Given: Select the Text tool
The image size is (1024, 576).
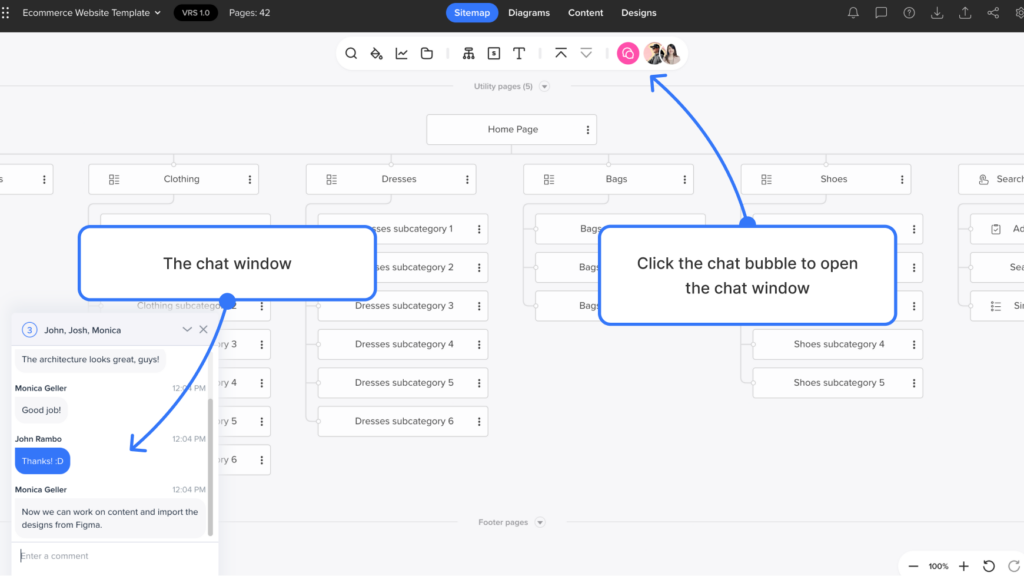Looking at the screenshot, I should point(519,53).
